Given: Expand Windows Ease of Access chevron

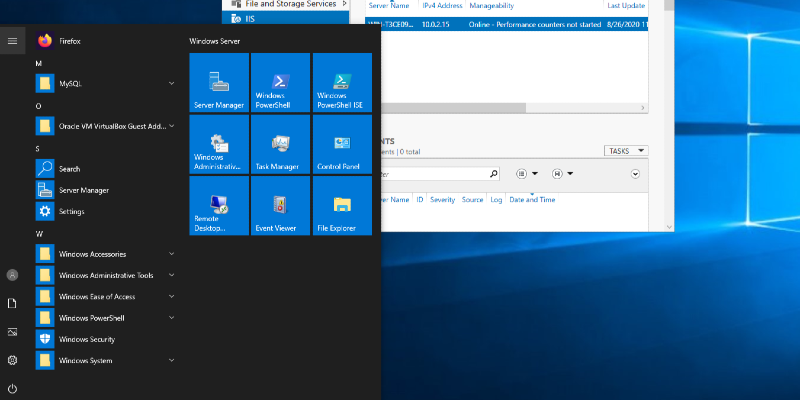Looking at the screenshot, I should 171,296.
